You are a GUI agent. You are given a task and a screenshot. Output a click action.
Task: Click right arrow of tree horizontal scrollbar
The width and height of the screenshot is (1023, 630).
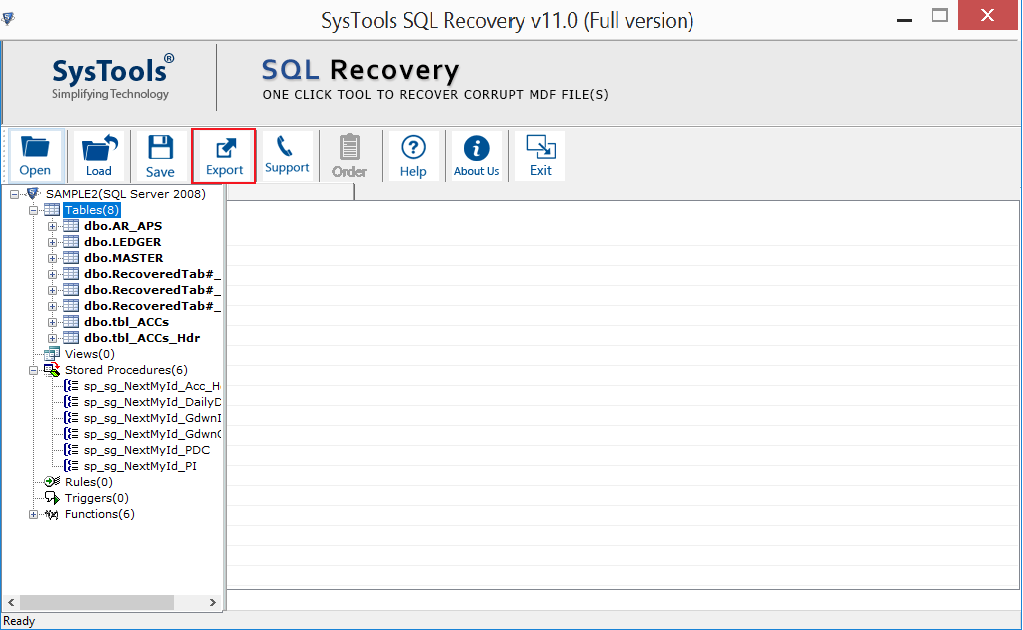click(213, 602)
